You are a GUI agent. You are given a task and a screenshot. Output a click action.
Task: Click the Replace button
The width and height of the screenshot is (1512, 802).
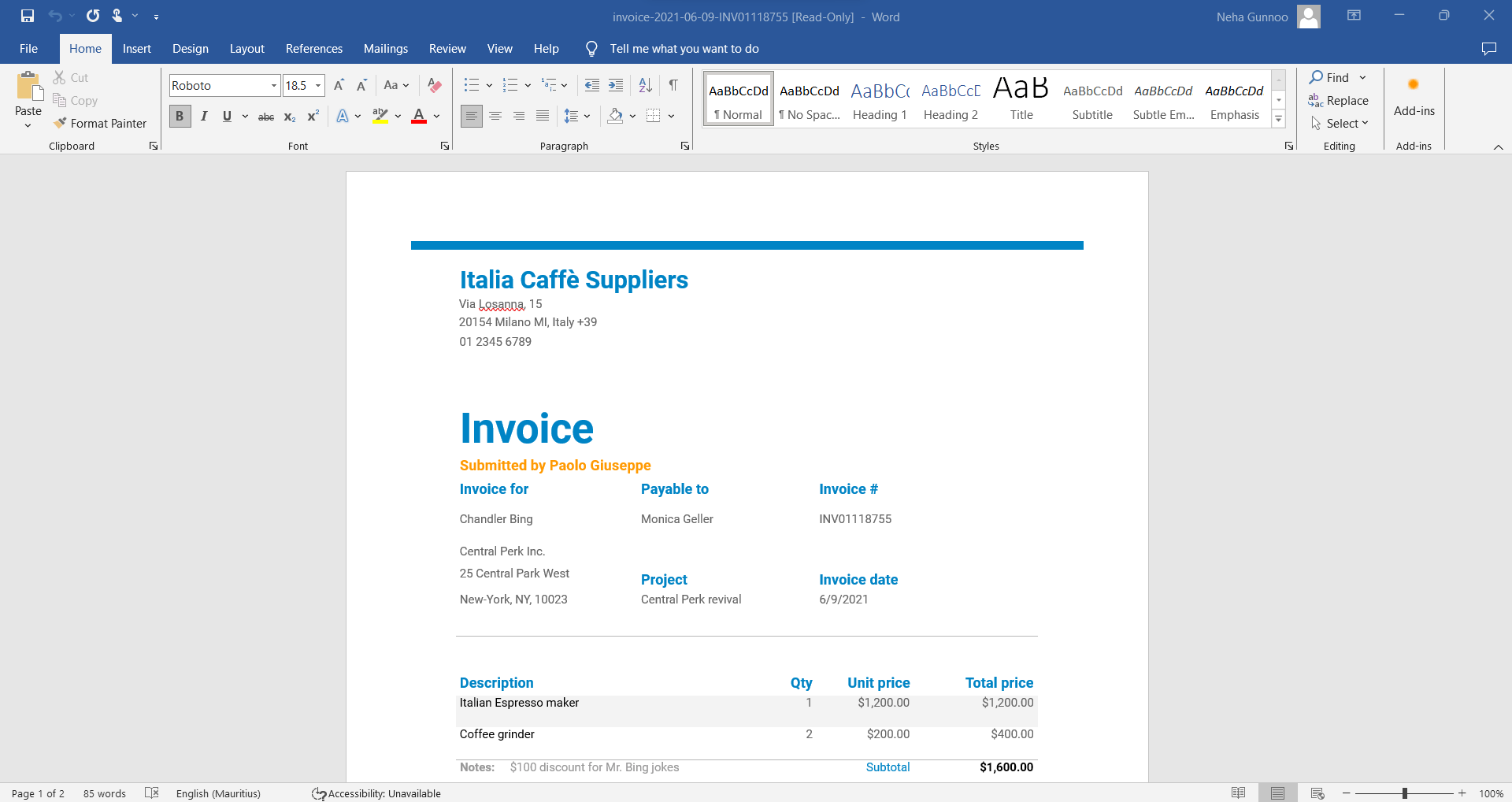pyautogui.click(x=1339, y=100)
